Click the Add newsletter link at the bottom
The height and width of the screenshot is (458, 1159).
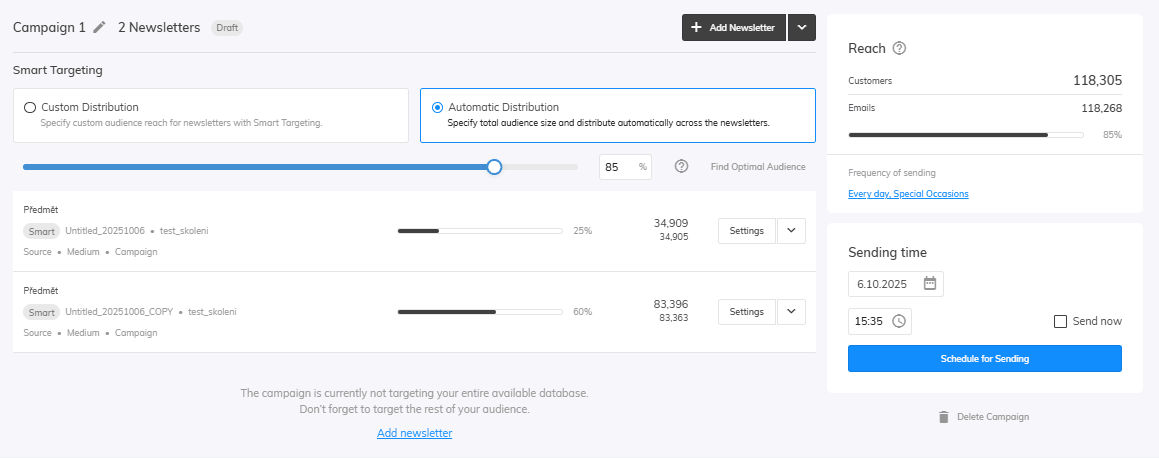(414, 433)
